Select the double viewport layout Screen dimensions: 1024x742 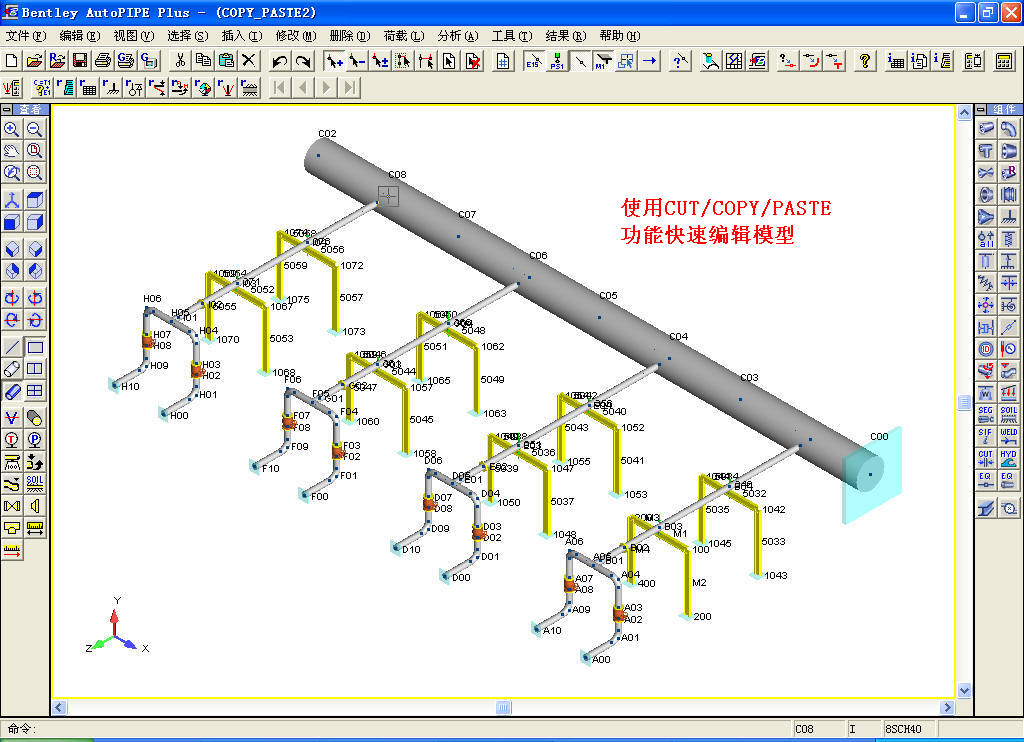pos(35,369)
